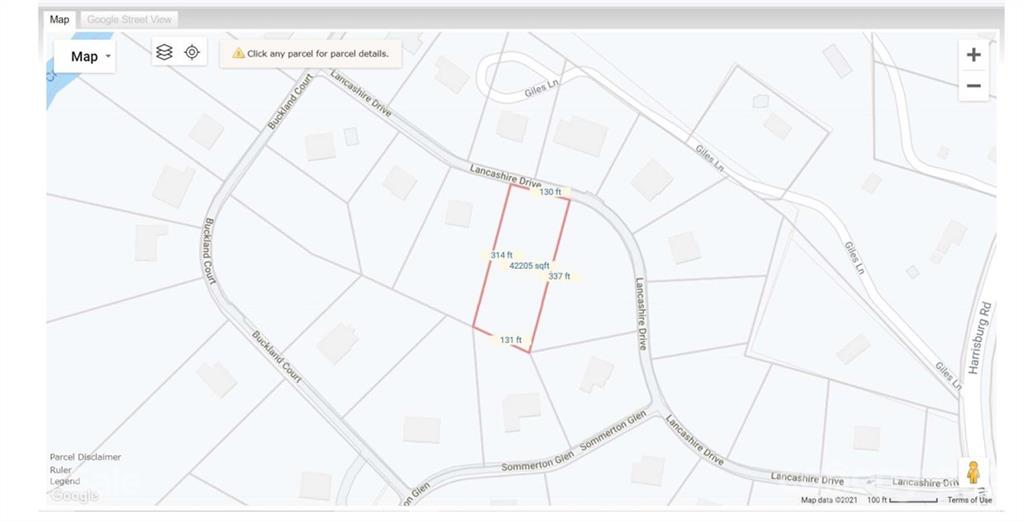Click the Google logo on map

click(73, 495)
